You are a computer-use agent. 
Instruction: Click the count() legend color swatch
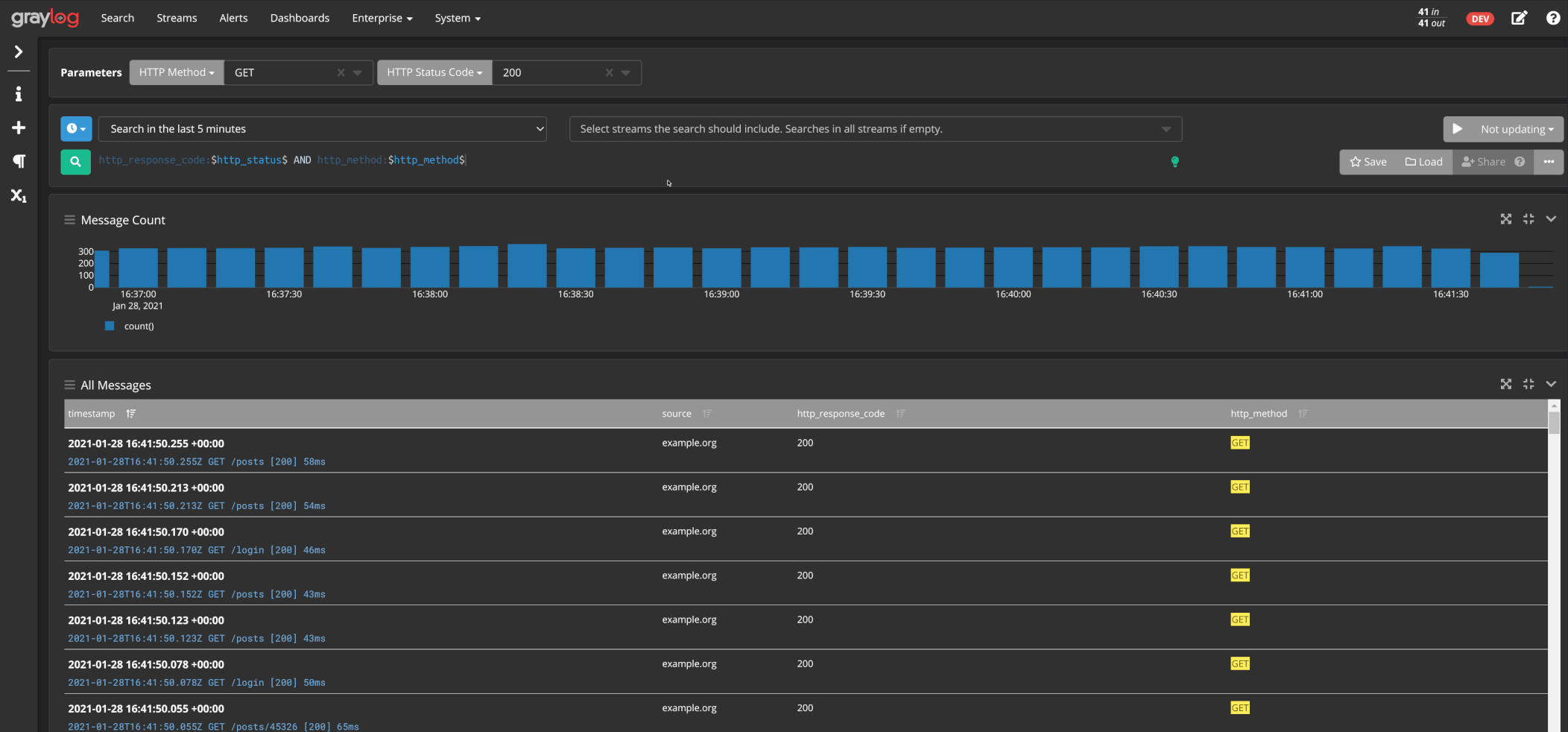[110, 326]
